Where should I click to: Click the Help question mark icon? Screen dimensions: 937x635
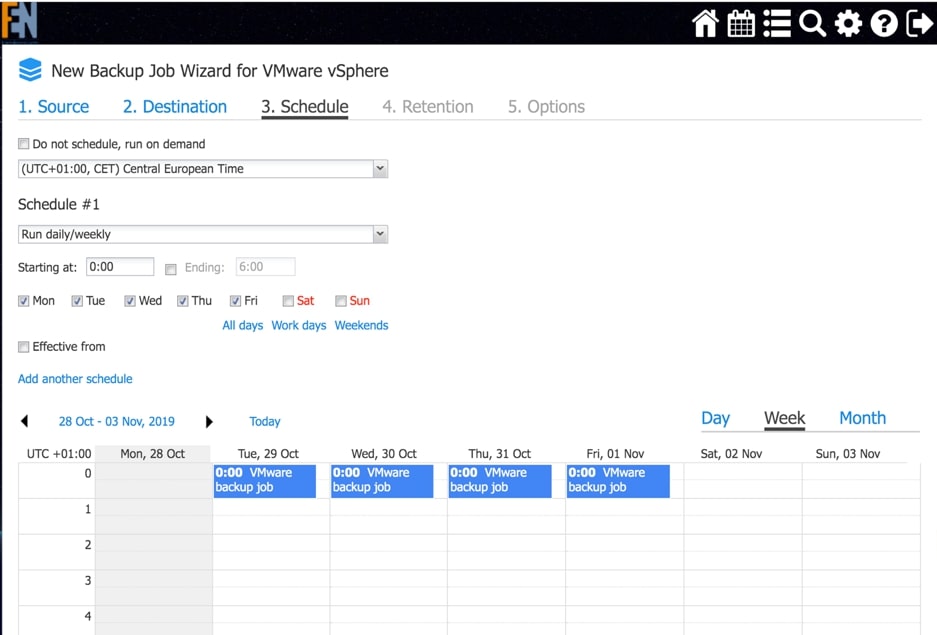pos(883,23)
